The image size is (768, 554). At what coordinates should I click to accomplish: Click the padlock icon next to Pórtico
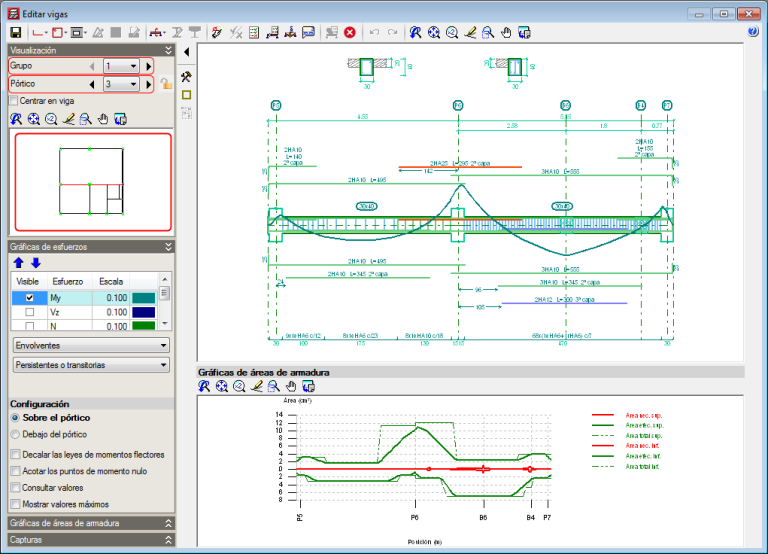166,84
